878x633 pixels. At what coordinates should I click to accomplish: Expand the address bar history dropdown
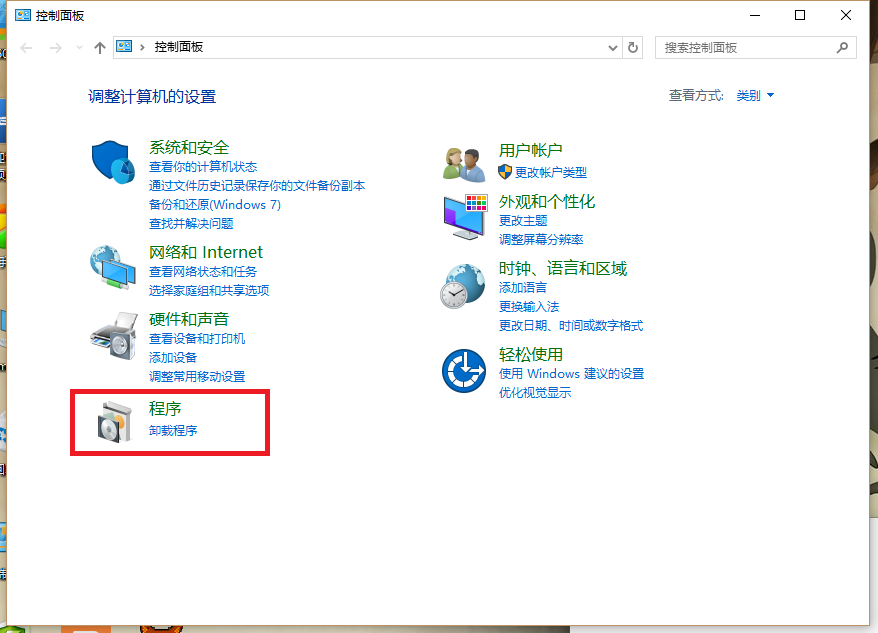tap(613, 48)
